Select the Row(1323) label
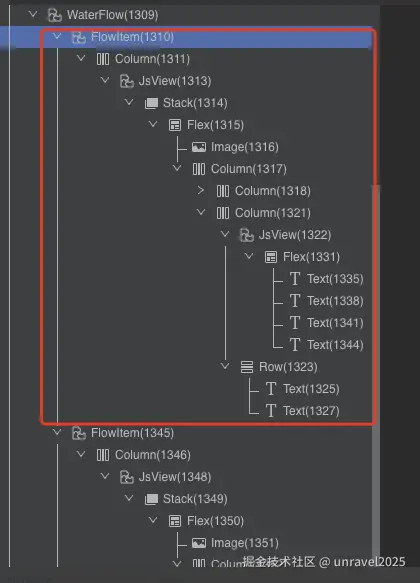 288,367
